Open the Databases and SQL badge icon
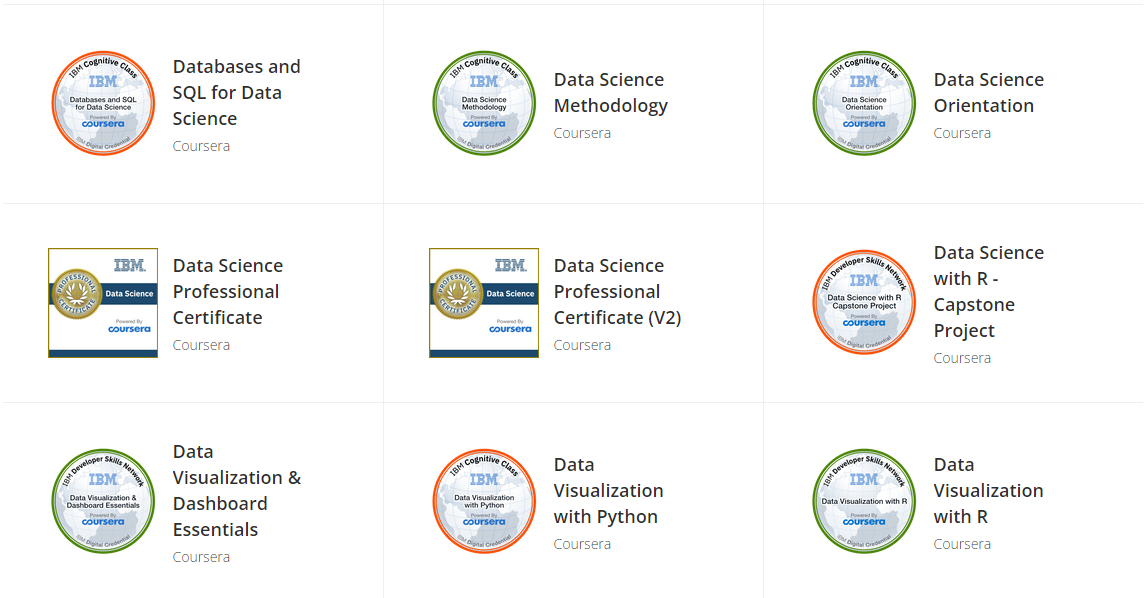The width and height of the screenshot is (1147, 598). tap(103, 103)
